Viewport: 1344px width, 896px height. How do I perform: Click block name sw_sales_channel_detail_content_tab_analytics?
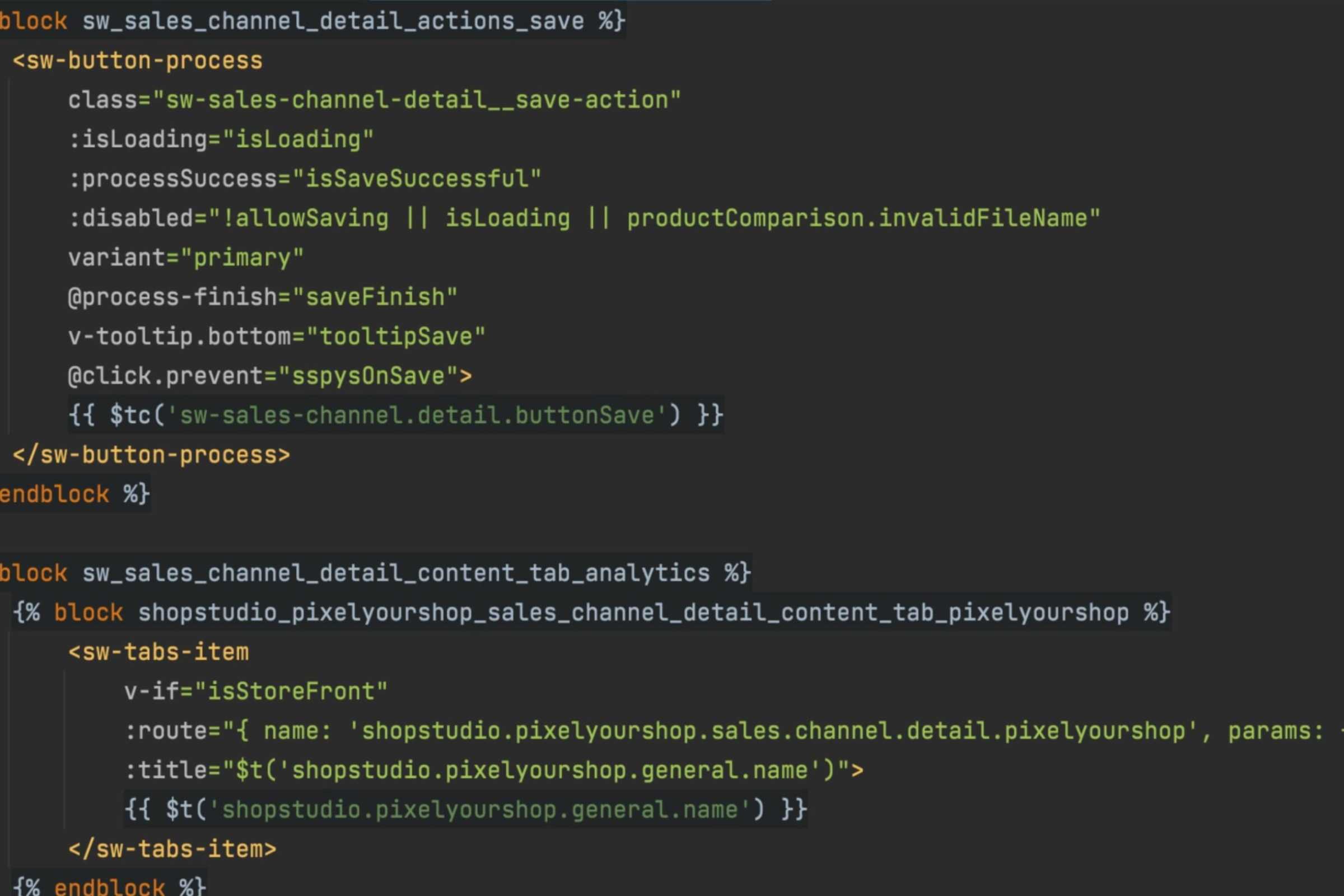point(396,573)
